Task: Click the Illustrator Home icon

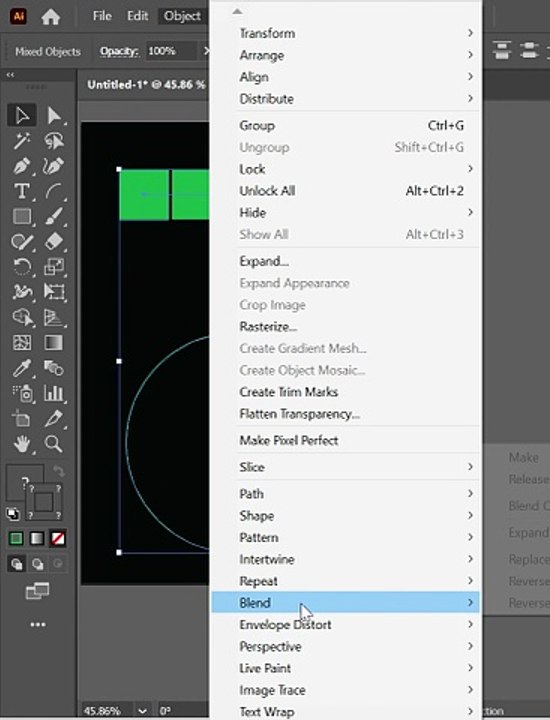Action: point(51,17)
